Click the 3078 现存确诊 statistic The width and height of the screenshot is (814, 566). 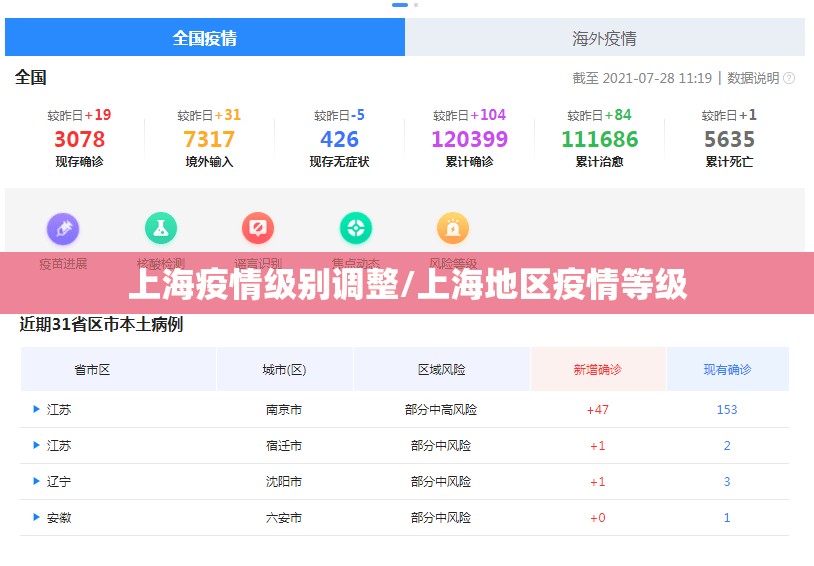point(79,139)
